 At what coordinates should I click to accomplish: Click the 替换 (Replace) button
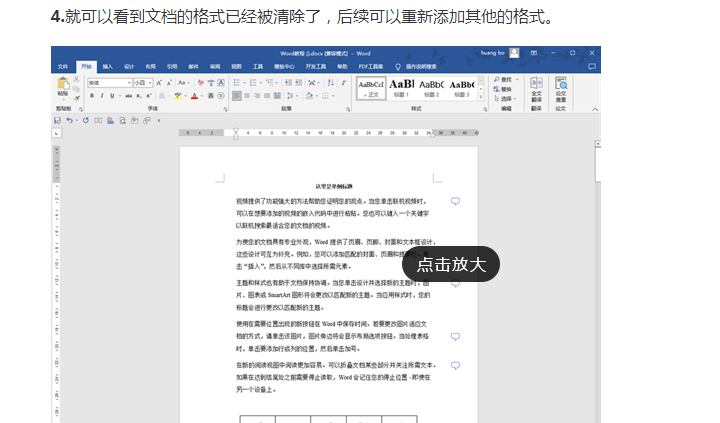point(502,89)
